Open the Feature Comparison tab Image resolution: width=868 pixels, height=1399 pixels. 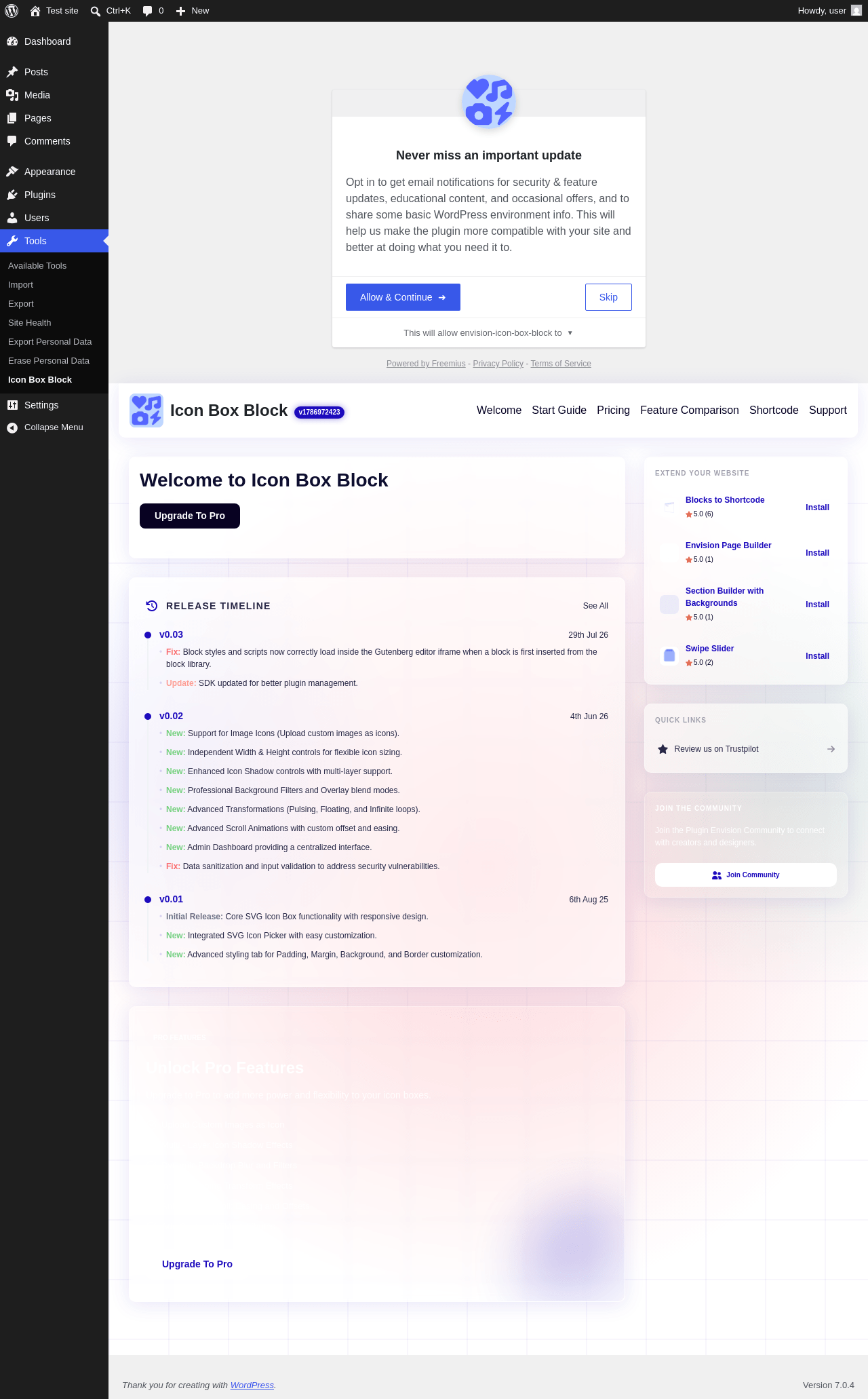[x=690, y=410]
